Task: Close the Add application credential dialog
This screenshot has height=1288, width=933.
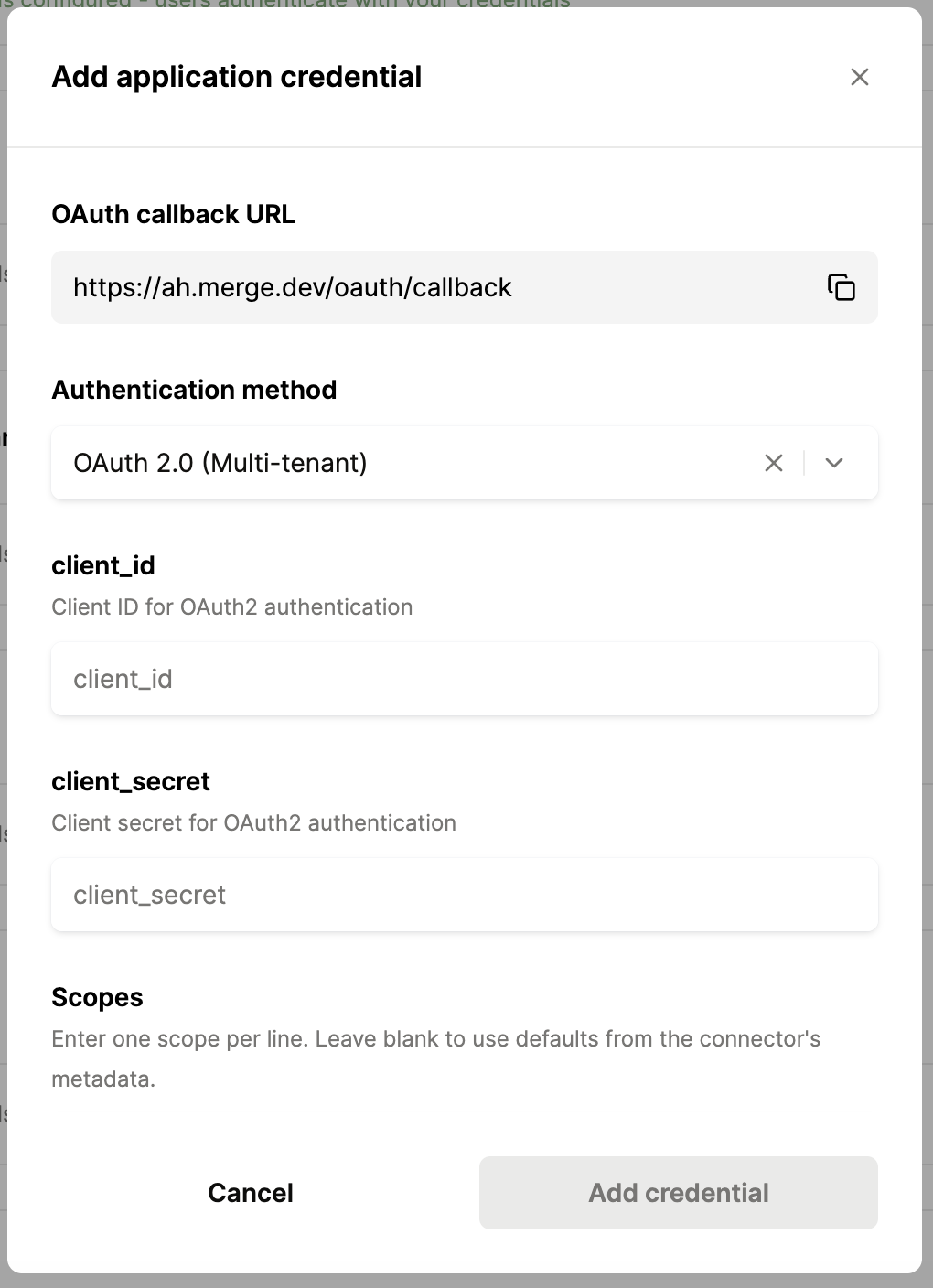Action: coord(859,77)
